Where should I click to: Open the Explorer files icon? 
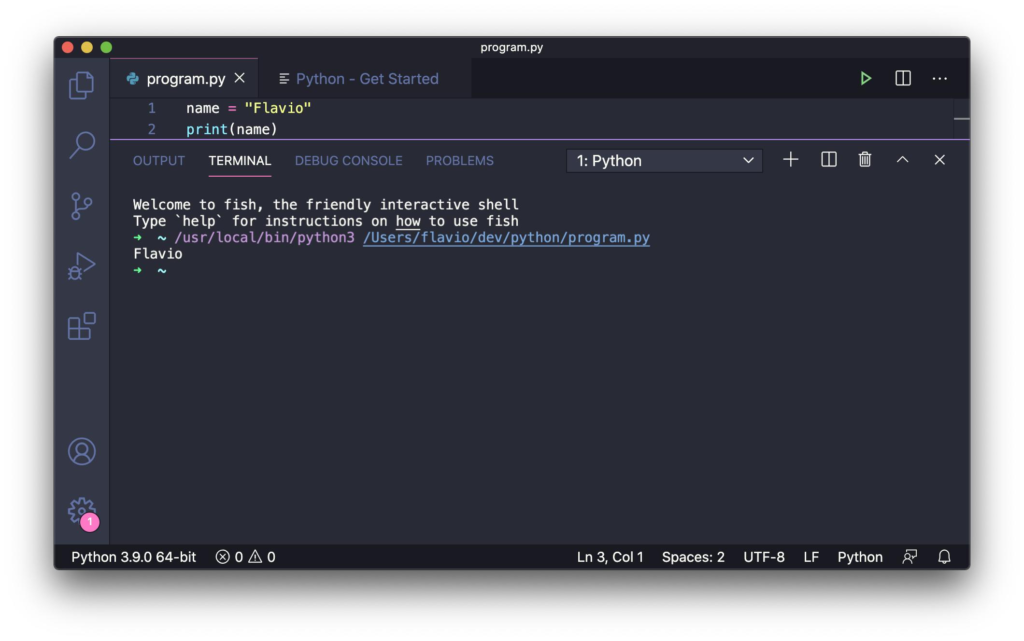[x=82, y=86]
